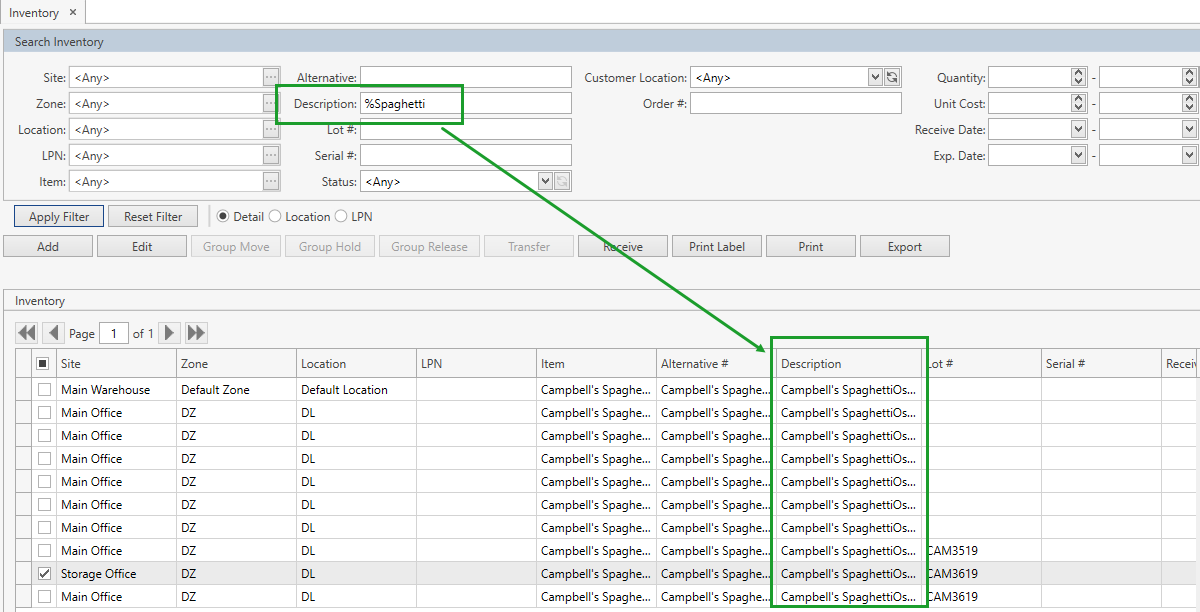Image resolution: width=1200 pixels, height=612 pixels.
Task: Open the Site lookup browser
Action: tap(270, 77)
